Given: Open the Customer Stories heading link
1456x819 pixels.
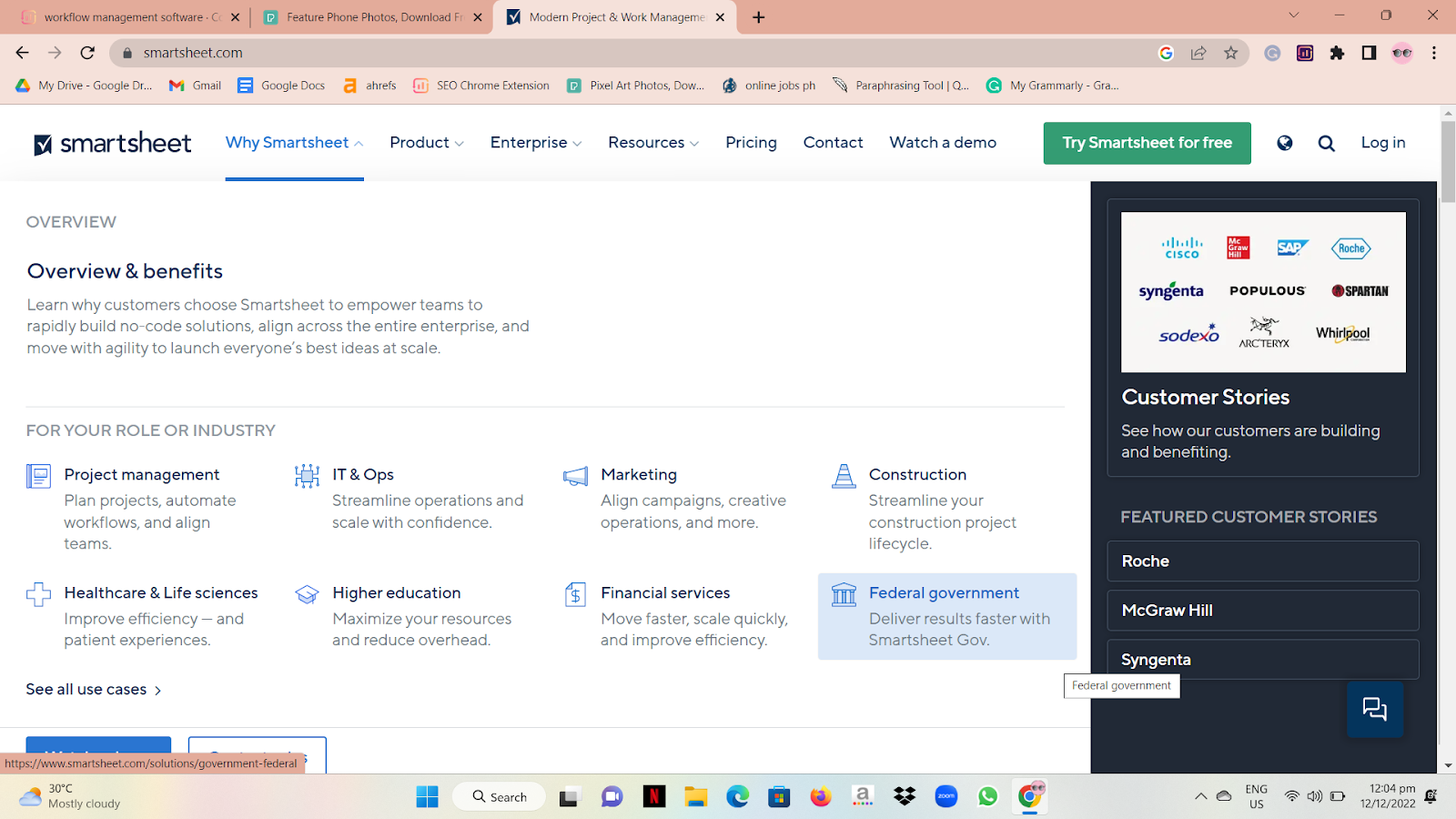Looking at the screenshot, I should pos(1206,398).
